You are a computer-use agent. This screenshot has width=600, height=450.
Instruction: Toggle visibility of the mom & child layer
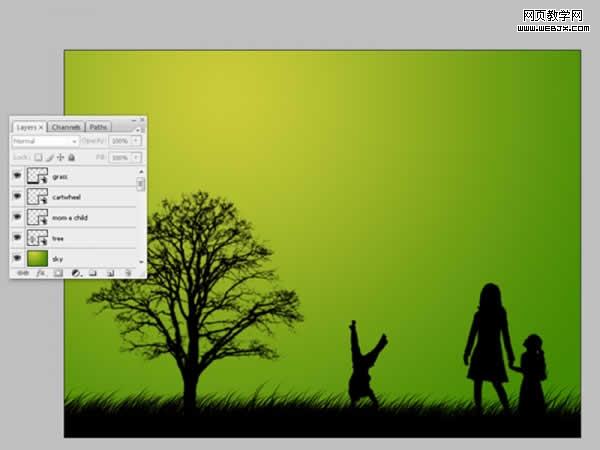(17, 217)
